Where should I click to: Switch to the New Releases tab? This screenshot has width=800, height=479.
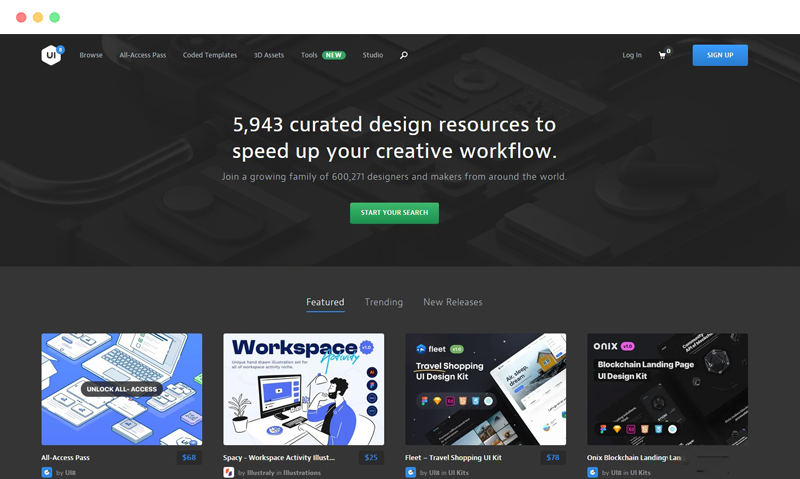click(x=453, y=302)
